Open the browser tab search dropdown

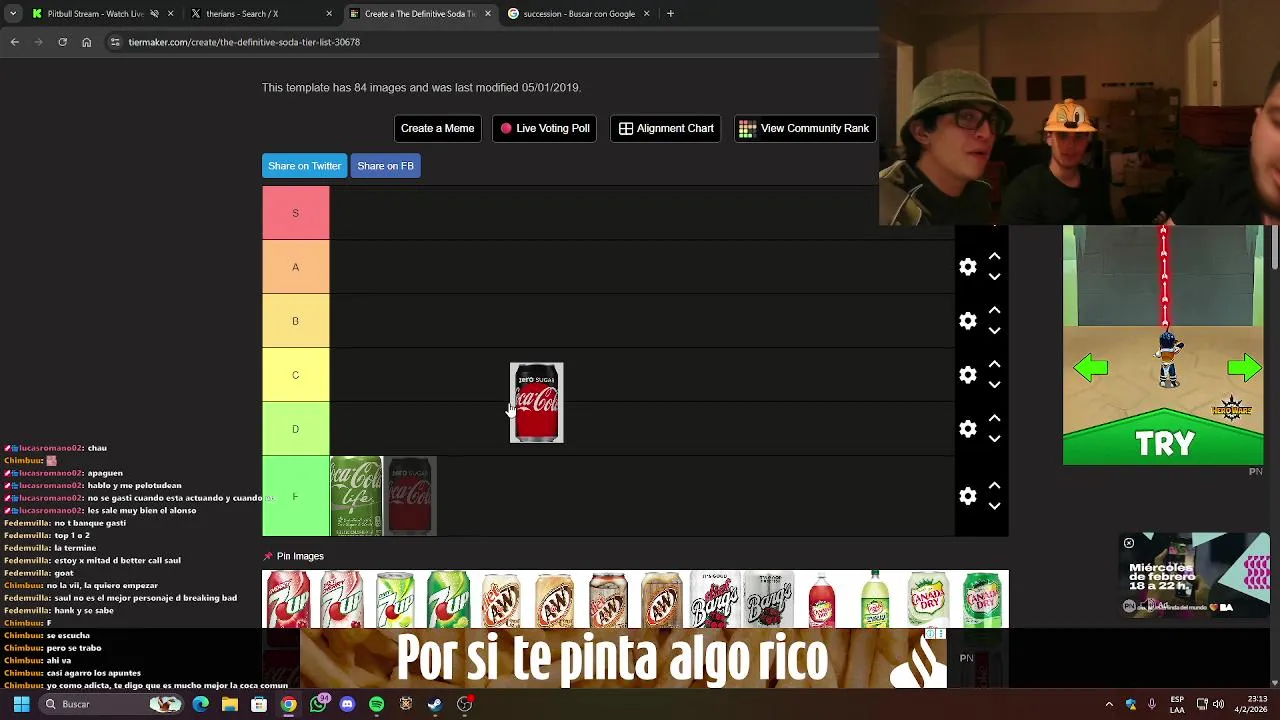12,14
